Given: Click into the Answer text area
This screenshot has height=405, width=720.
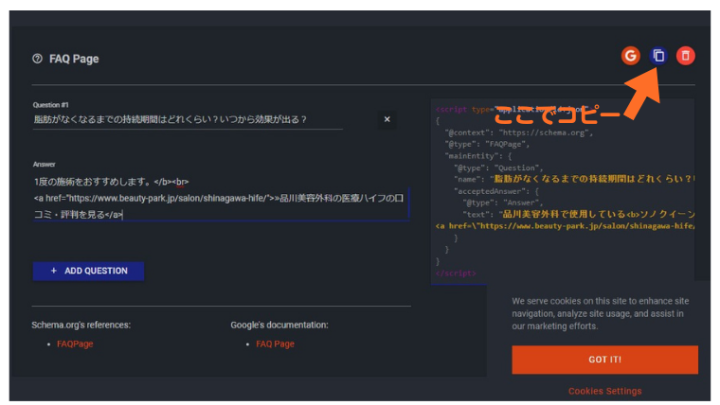Looking at the screenshot, I should coord(220,198).
